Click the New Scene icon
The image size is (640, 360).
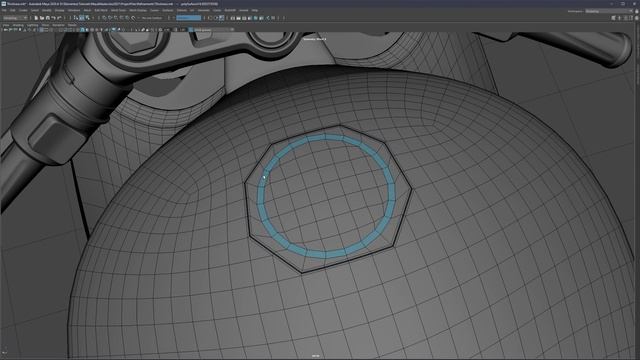coord(36,18)
